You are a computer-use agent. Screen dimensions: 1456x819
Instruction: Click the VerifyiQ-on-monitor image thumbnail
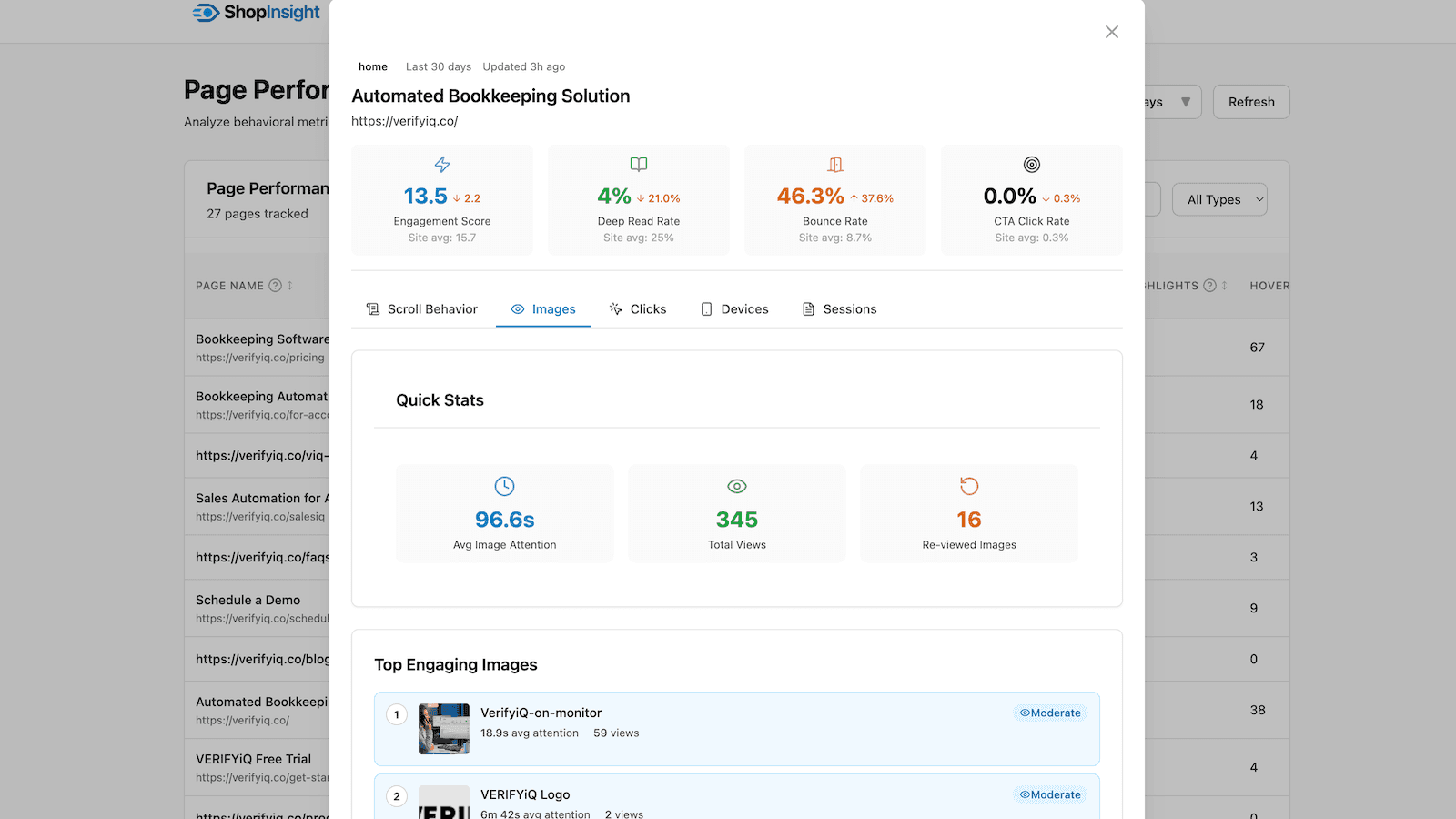(x=443, y=728)
